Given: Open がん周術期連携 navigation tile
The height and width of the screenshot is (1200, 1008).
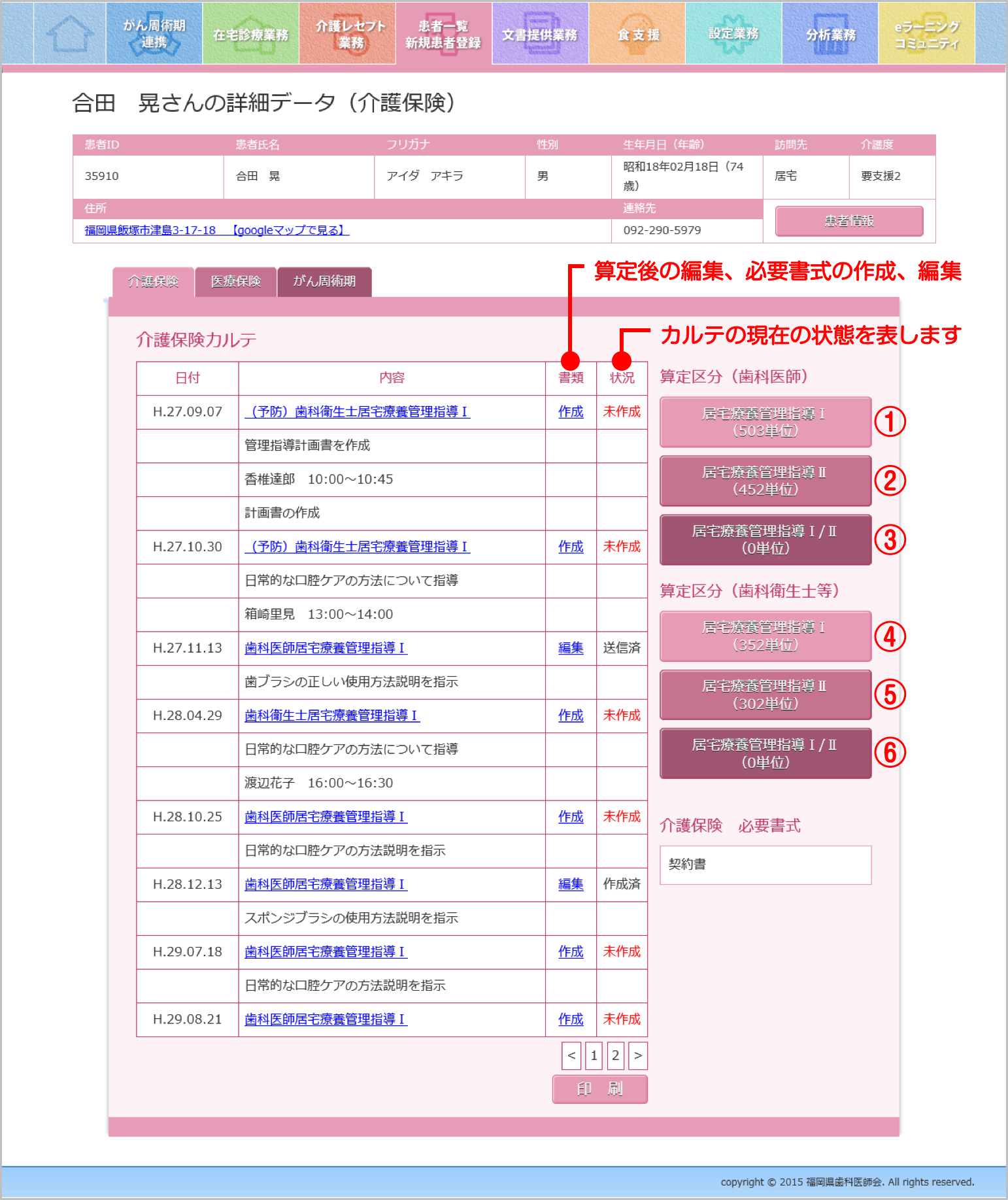Looking at the screenshot, I should tap(154, 33).
